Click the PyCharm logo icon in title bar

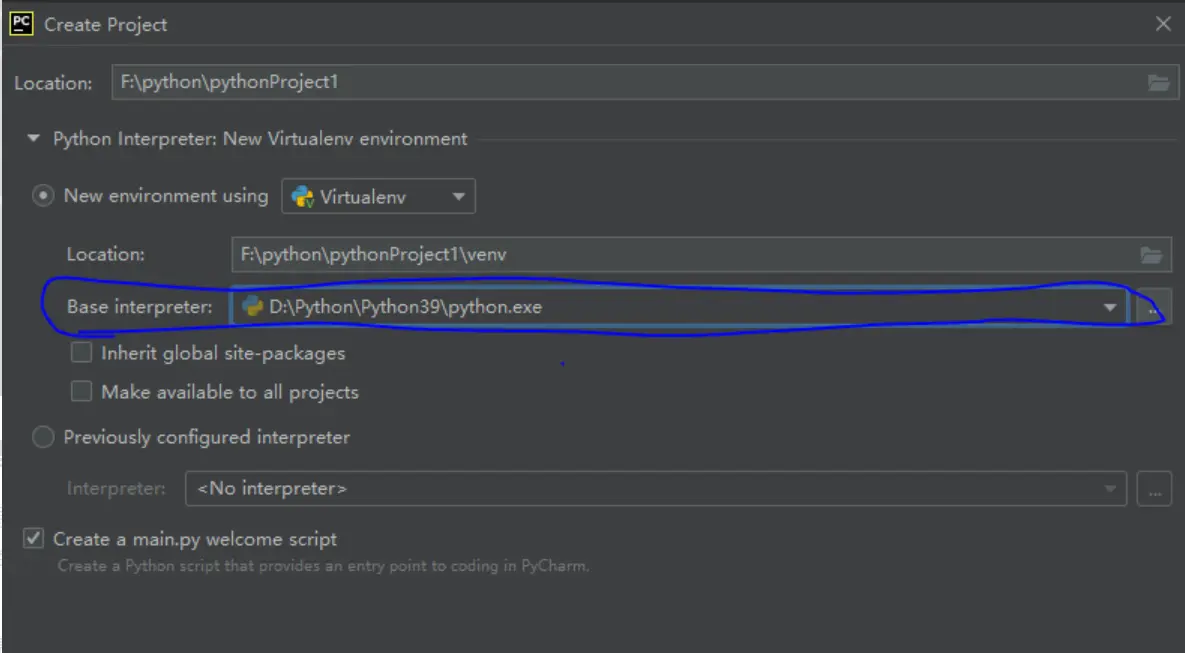21,24
